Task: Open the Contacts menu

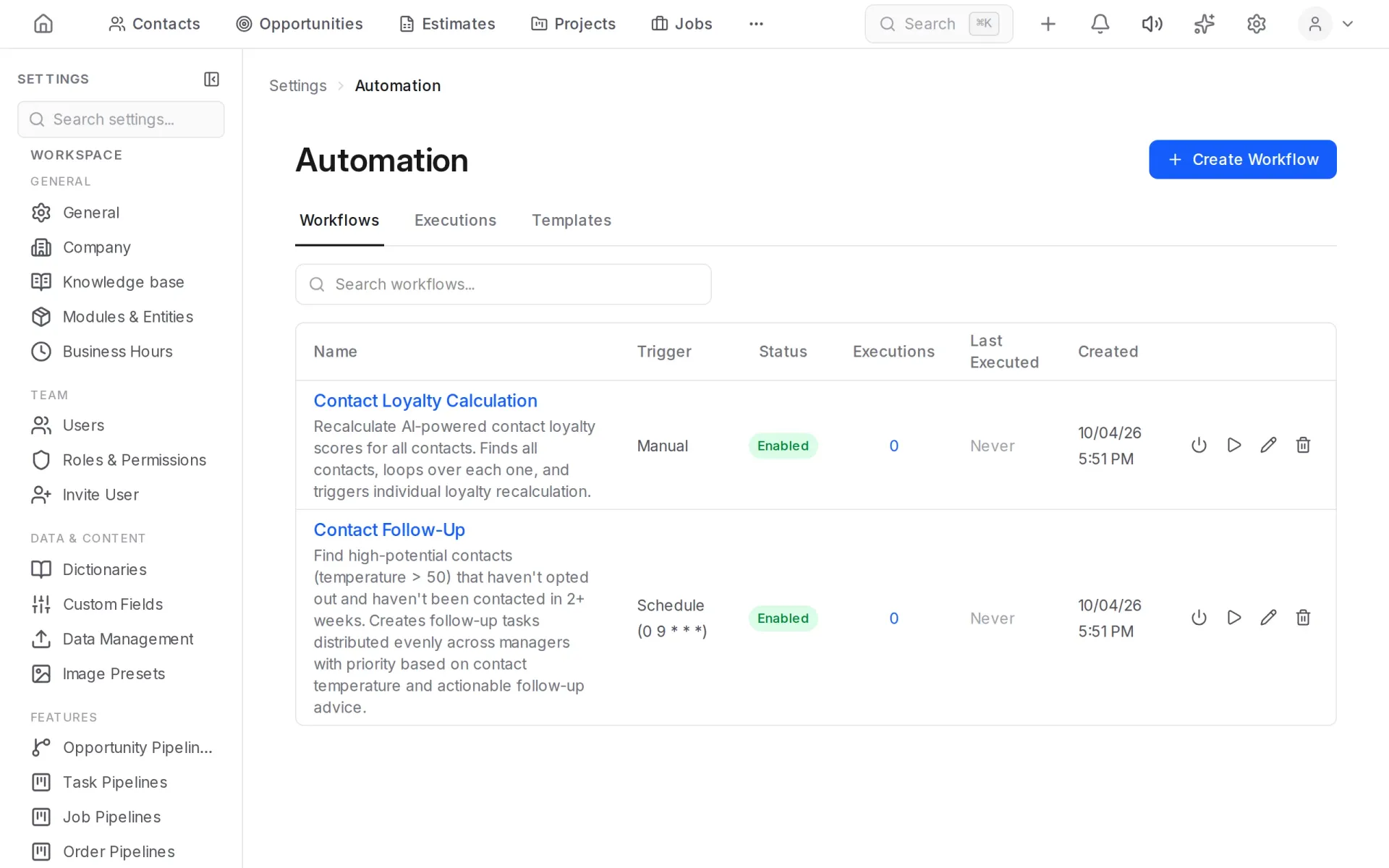Action: (x=154, y=24)
